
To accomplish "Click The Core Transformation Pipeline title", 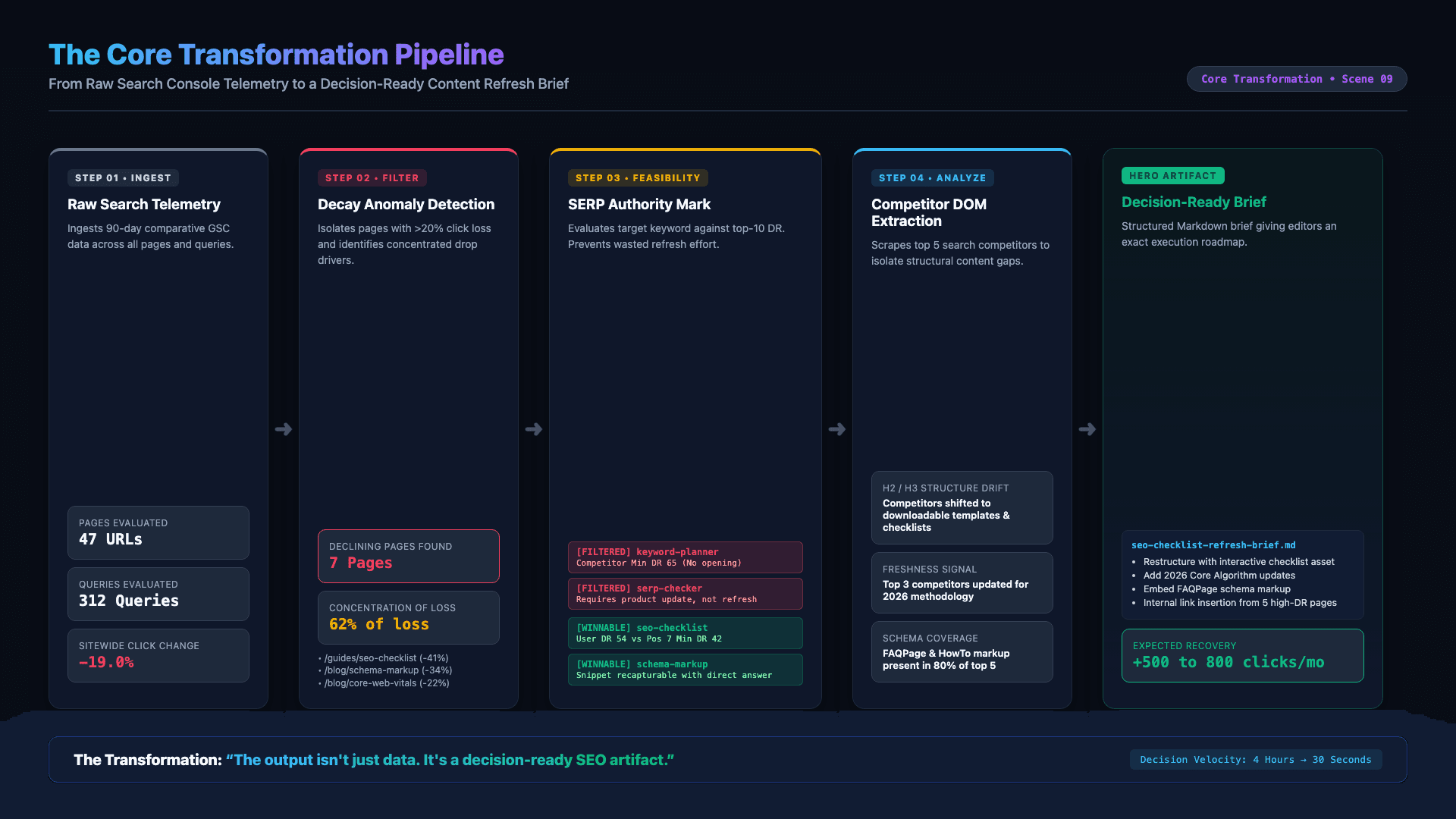I will click(276, 55).
